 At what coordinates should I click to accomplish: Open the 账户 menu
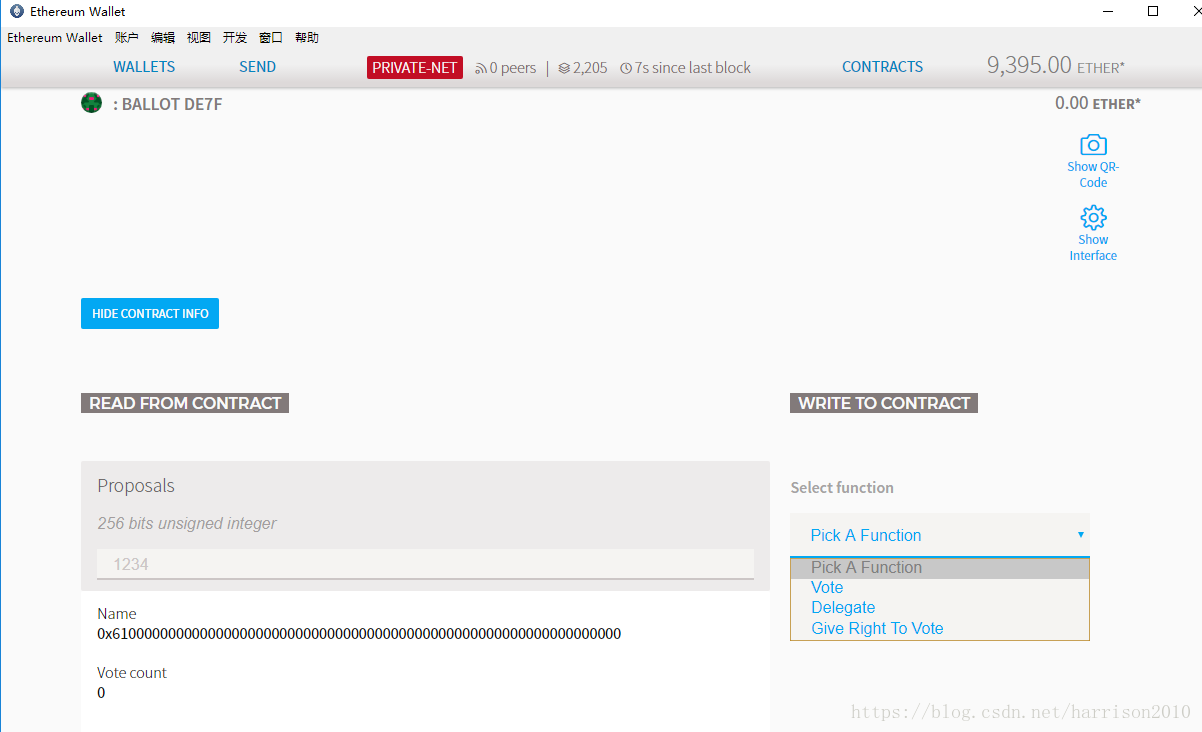(x=127, y=37)
